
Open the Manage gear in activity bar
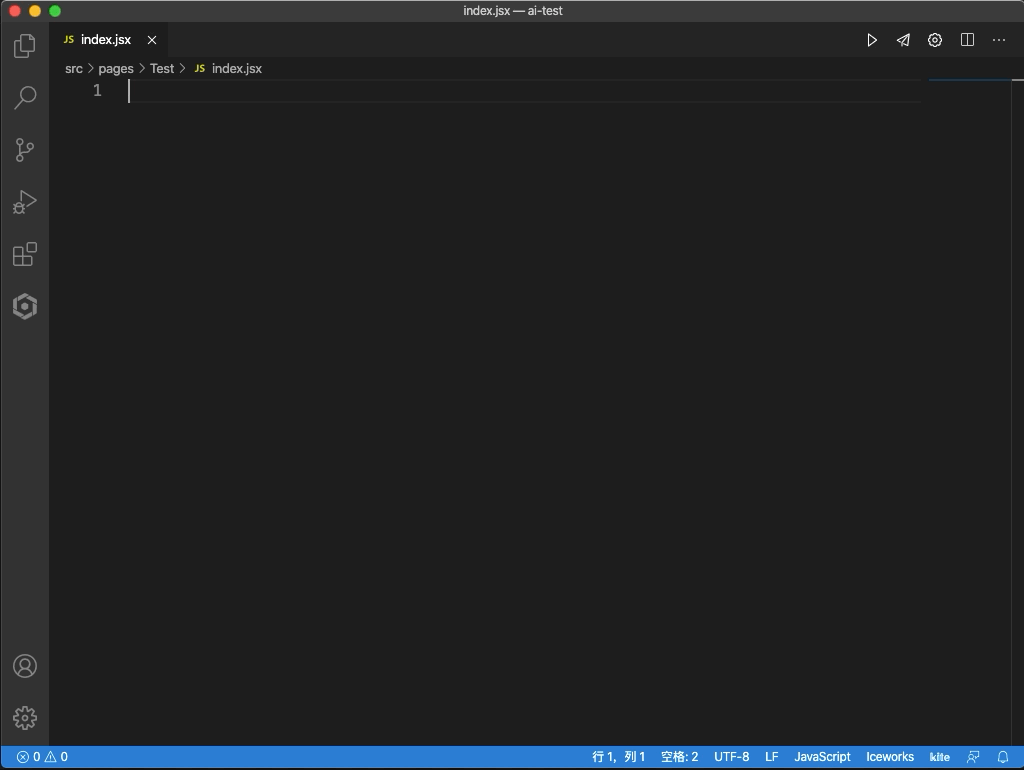(25, 718)
